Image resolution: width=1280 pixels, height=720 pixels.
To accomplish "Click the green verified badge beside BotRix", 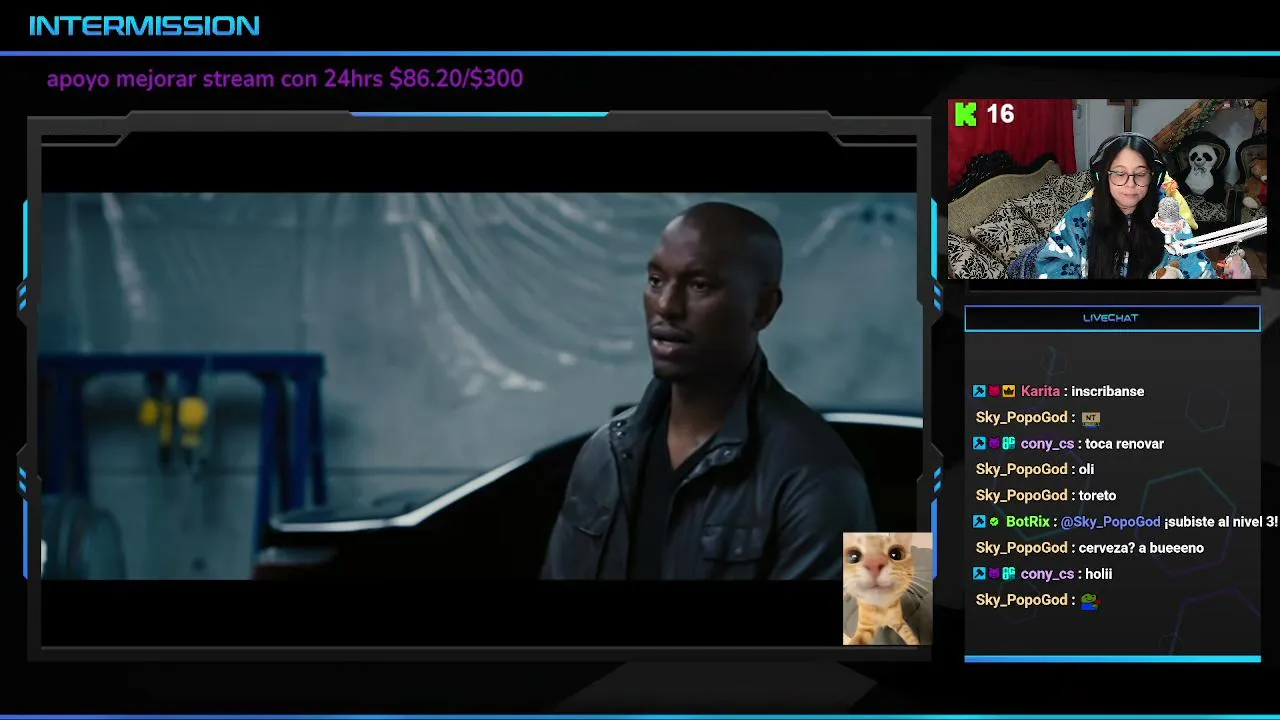I will click(x=994, y=521).
